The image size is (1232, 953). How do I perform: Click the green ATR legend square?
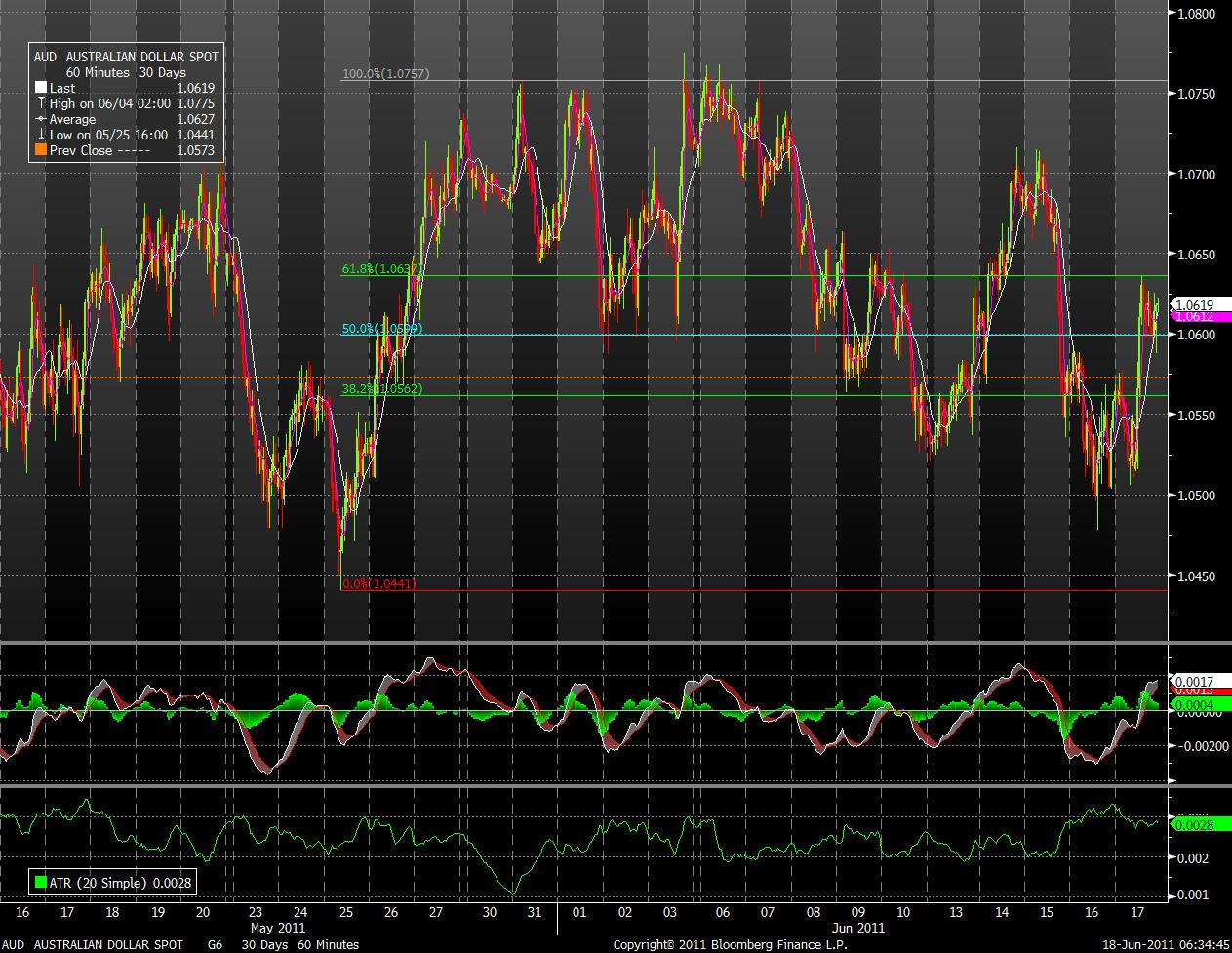[41, 884]
